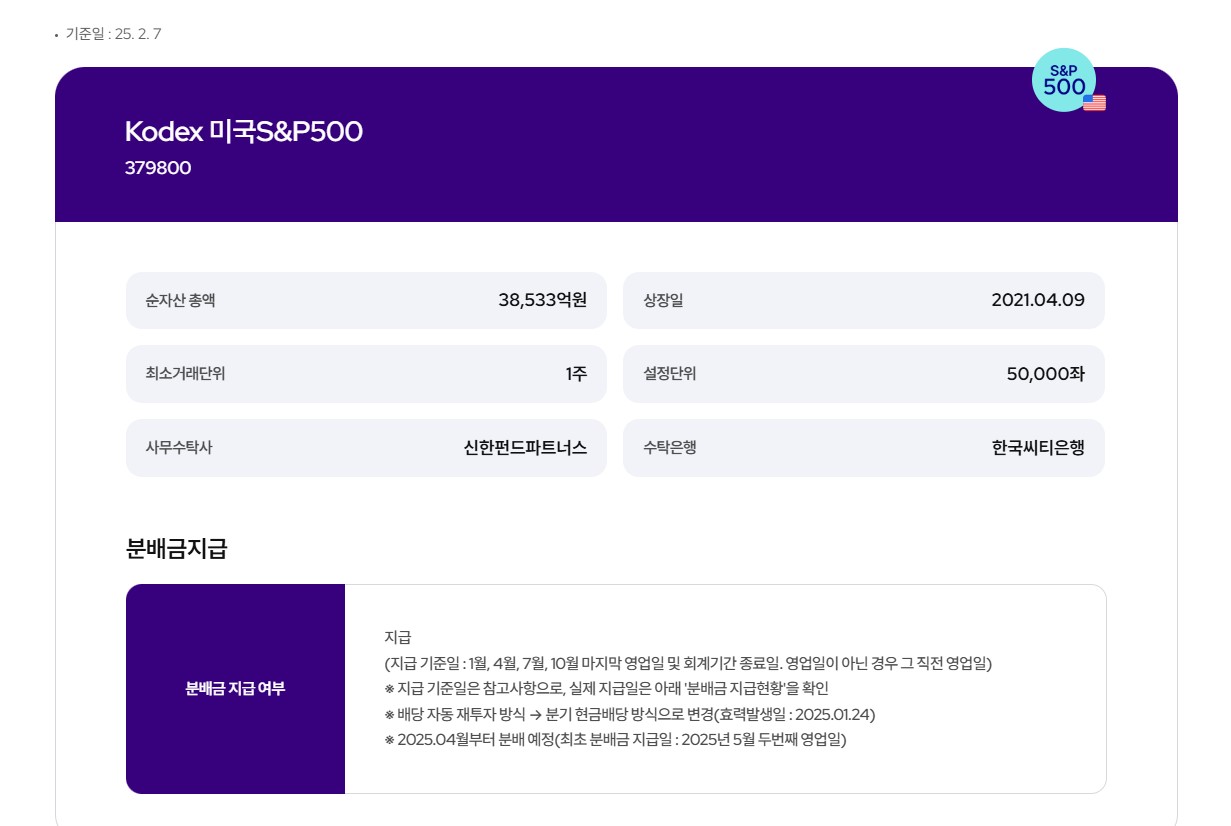
Task: Click the S&P 500 badge icon
Action: click(1064, 80)
